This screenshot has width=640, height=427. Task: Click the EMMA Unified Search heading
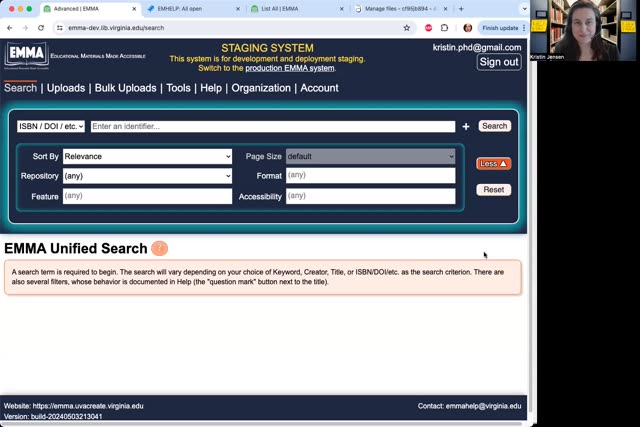tap(76, 248)
